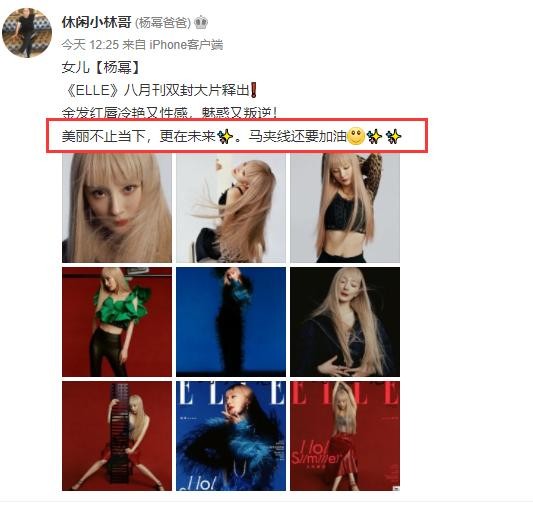Viewport: 533px width, 509px height.
Task: Click the smiley face emoji in post
Action: click(x=356, y=137)
